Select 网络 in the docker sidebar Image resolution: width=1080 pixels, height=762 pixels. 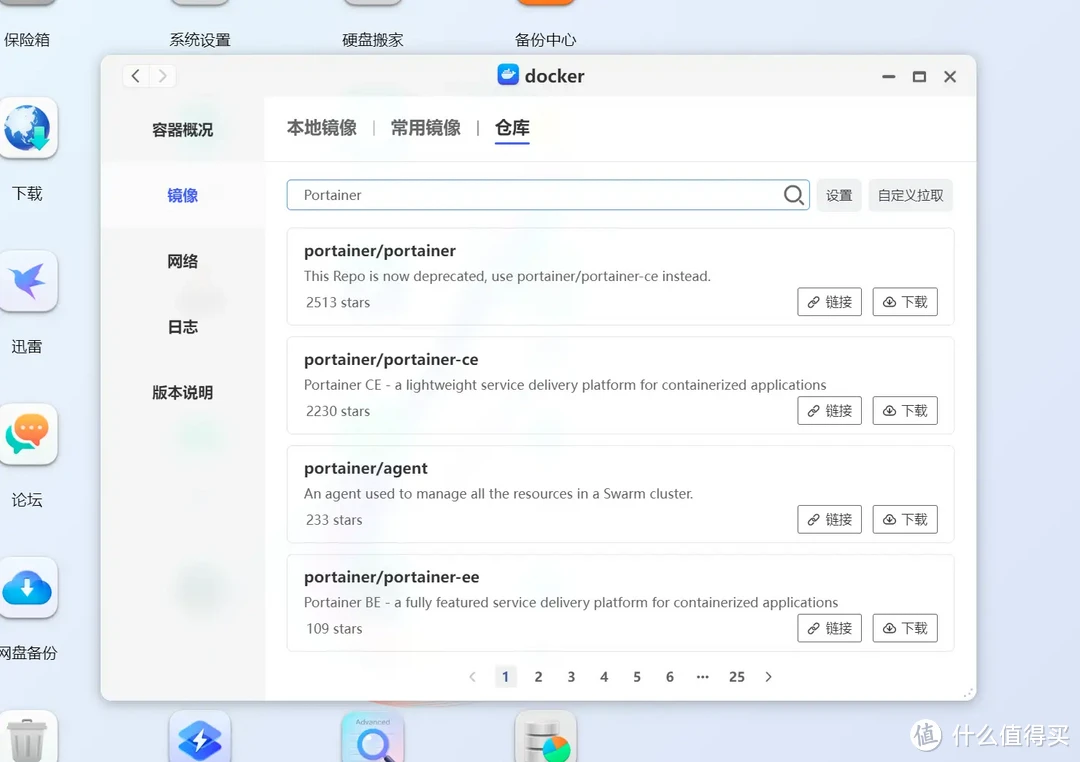coord(182,260)
